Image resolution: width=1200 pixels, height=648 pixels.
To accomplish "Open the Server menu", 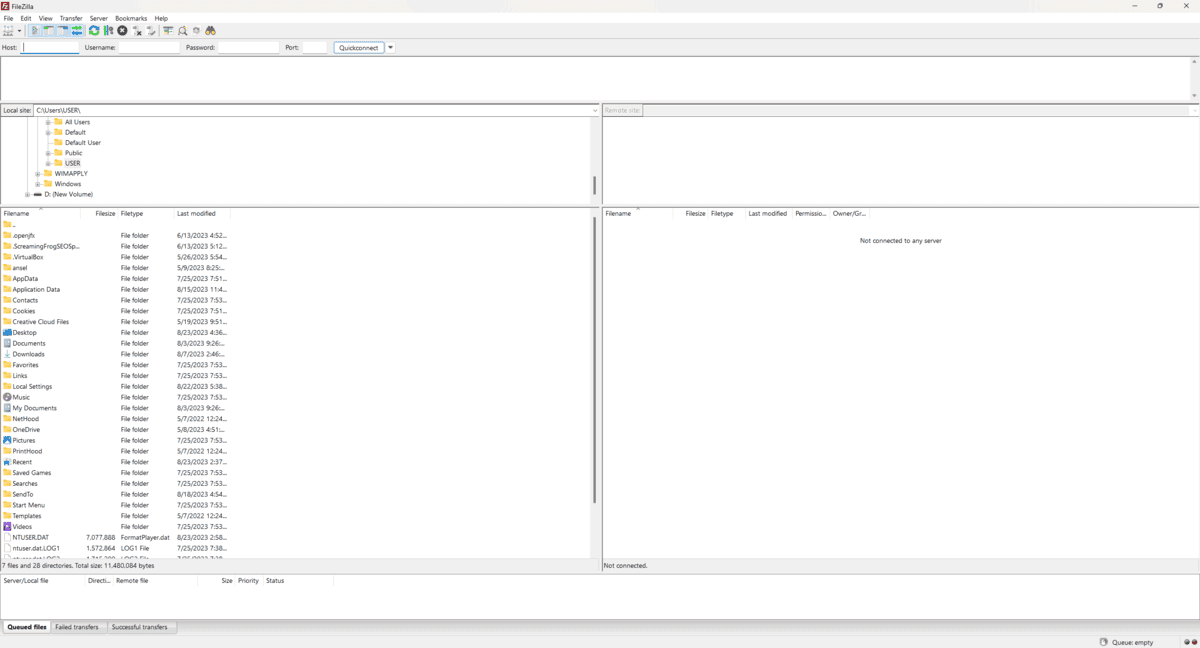I will [x=98, y=18].
